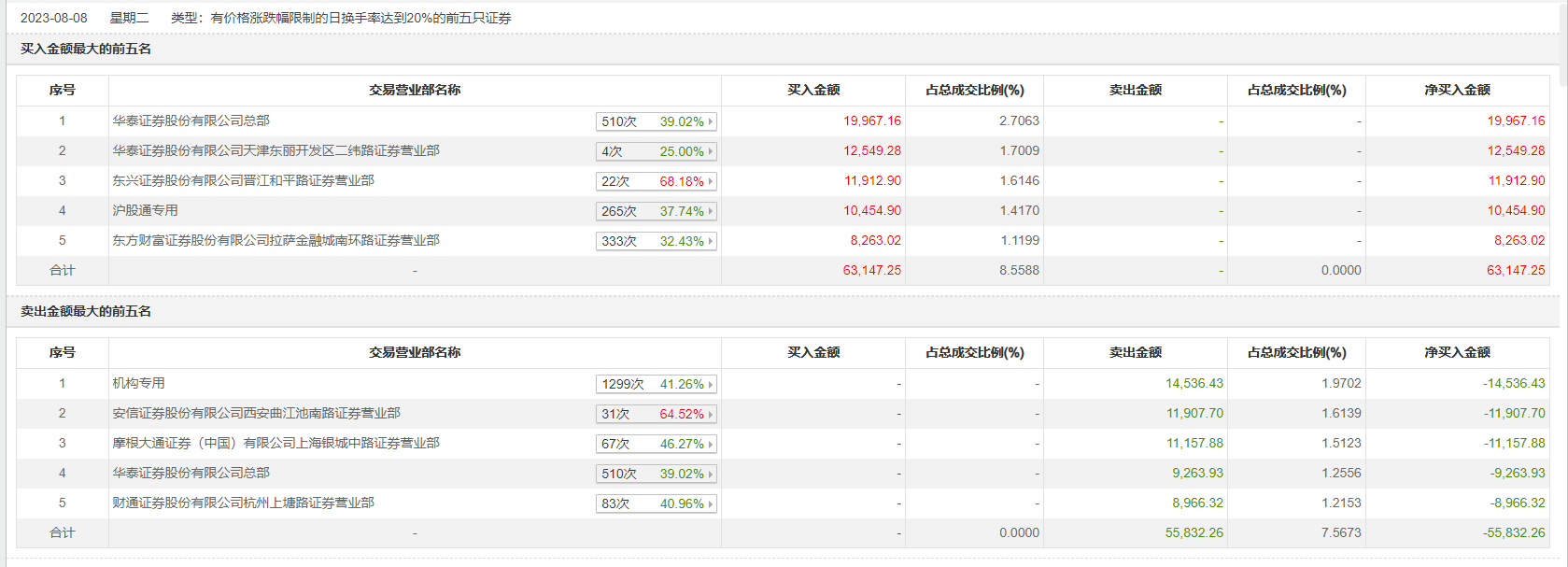Viewport: 1568px width, 567px height.
Task: Click the 卖出金额最大的前五名 section heading
Action: (86, 311)
